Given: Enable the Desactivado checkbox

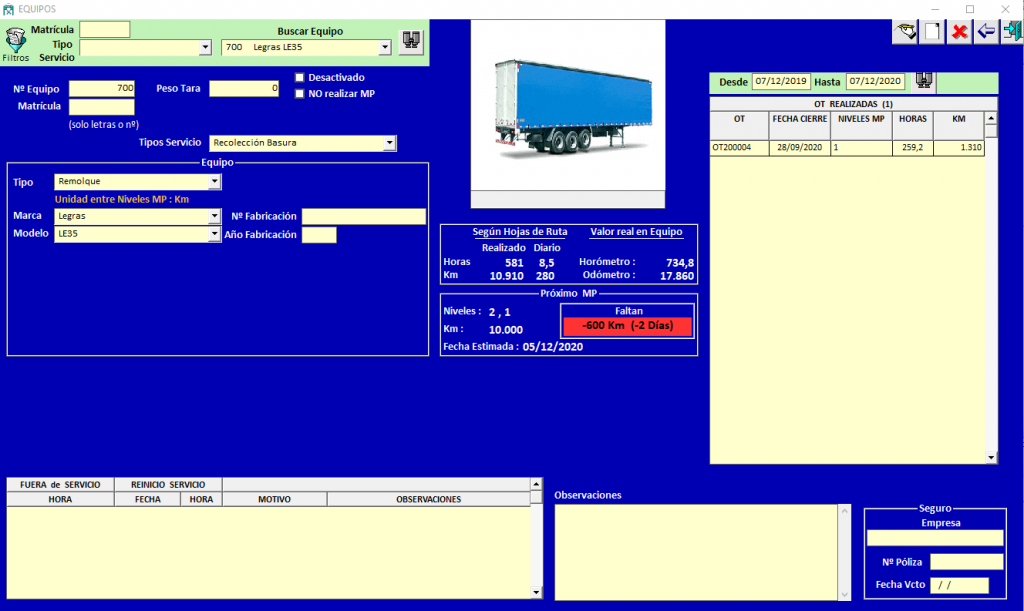Looking at the screenshot, I should point(300,77).
